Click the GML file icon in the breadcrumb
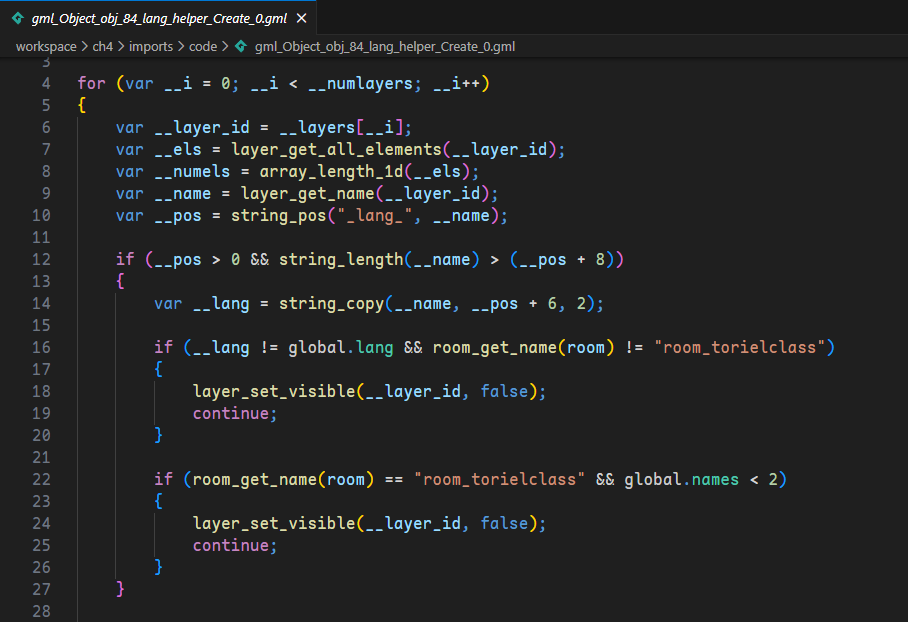Screen dimensions: 908x622 [241, 46]
